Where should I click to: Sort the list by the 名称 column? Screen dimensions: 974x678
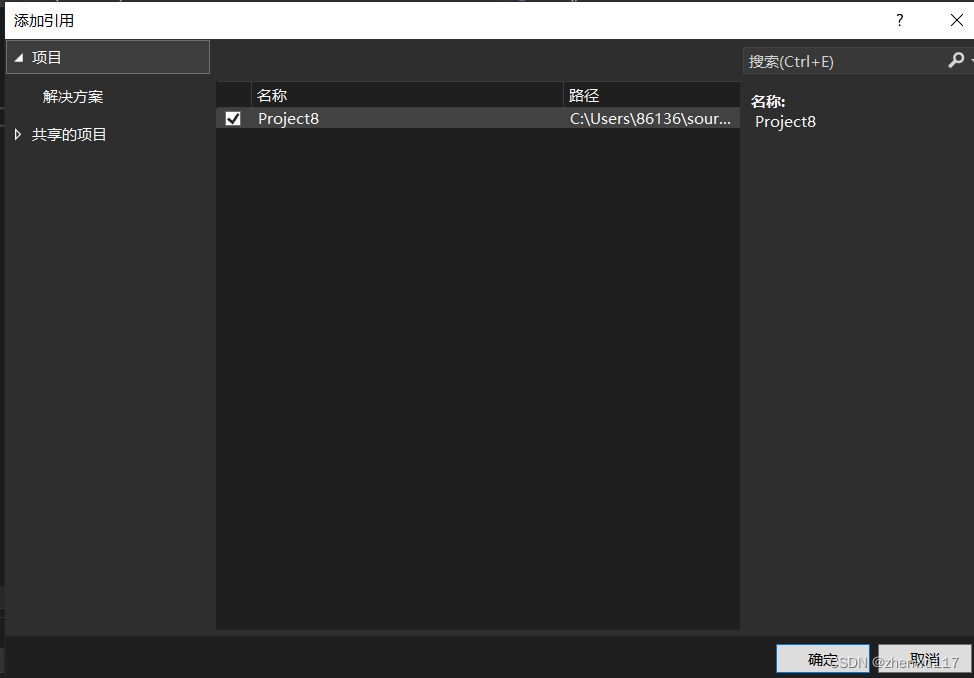pyautogui.click(x=271, y=94)
